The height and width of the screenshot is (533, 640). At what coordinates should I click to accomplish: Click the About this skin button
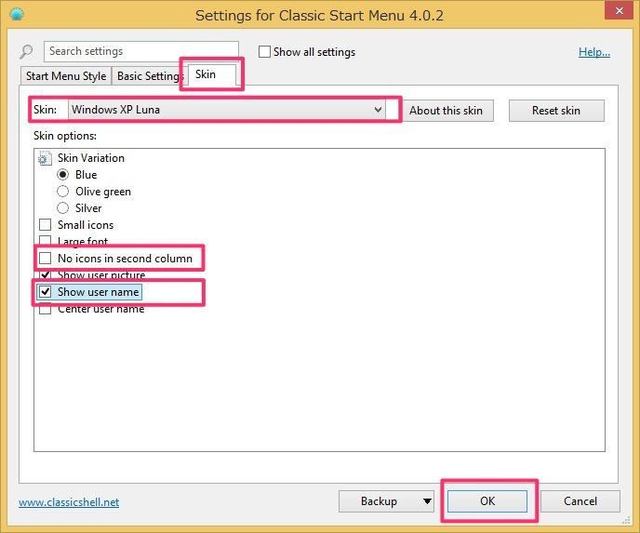[446, 110]
